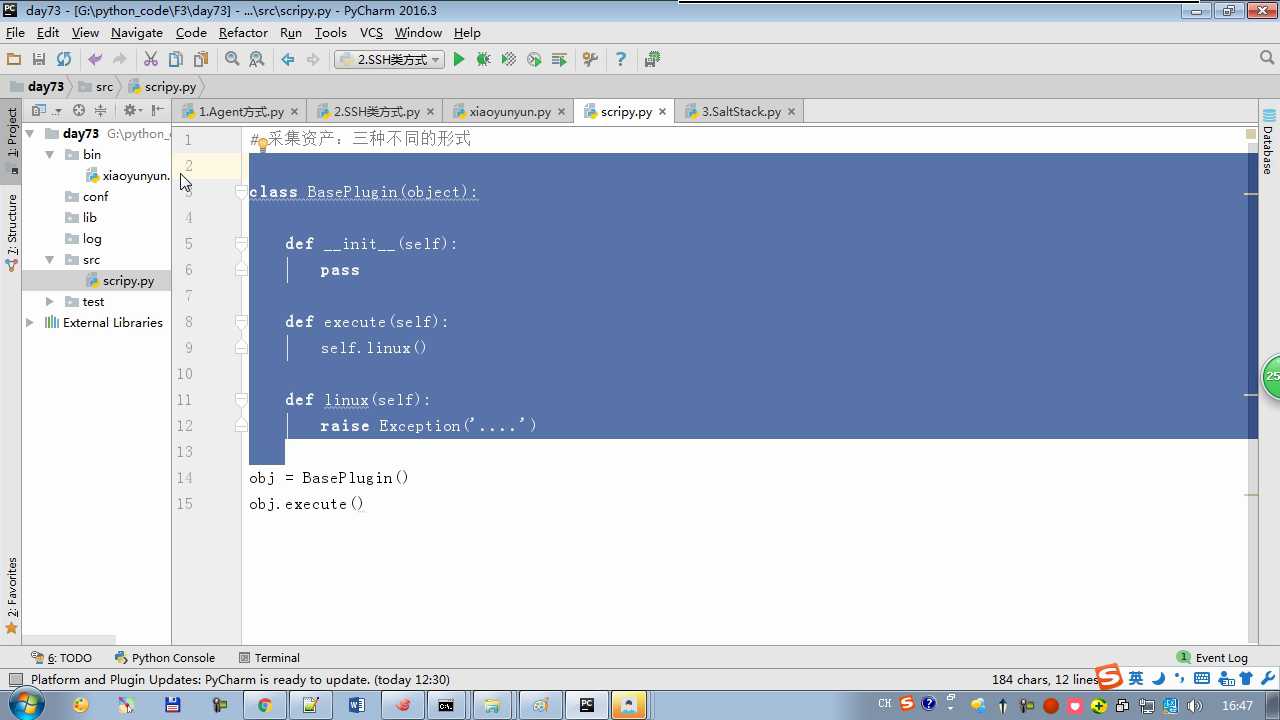The height and width of the screenshot is (720, 1280).
Task: Fold the BasePlugin class at line 3
Action: tap(241, 192)
